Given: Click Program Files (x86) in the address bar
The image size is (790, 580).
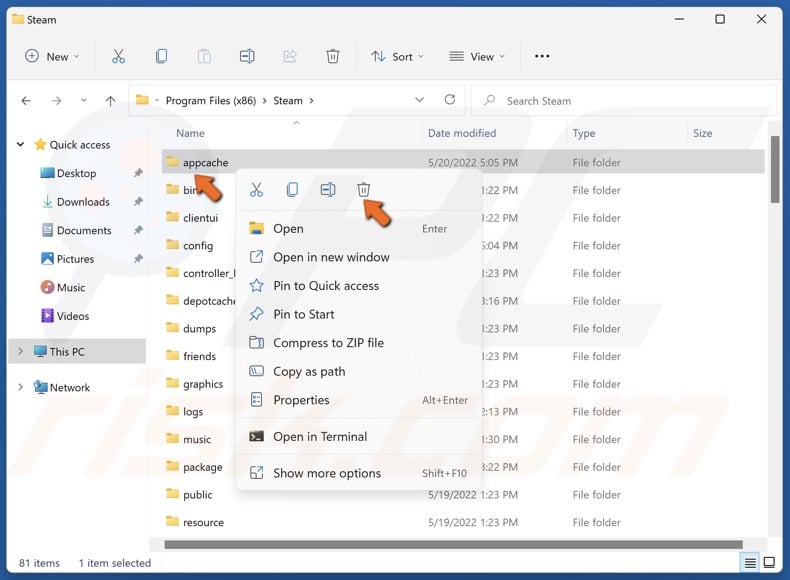Looking at the screenshot, I should 211,101.
